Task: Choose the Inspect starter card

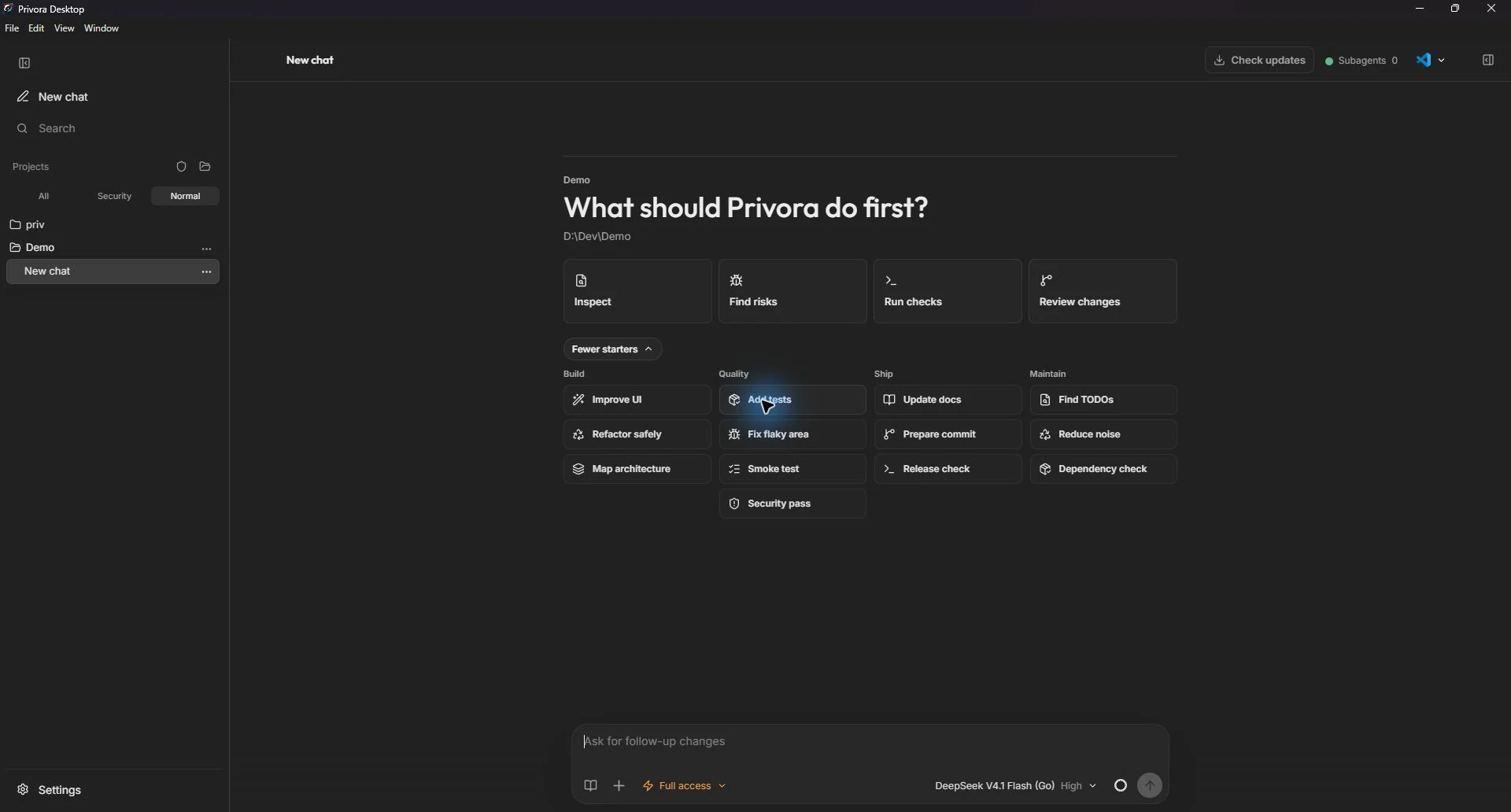Action: [x=637, y=292]
